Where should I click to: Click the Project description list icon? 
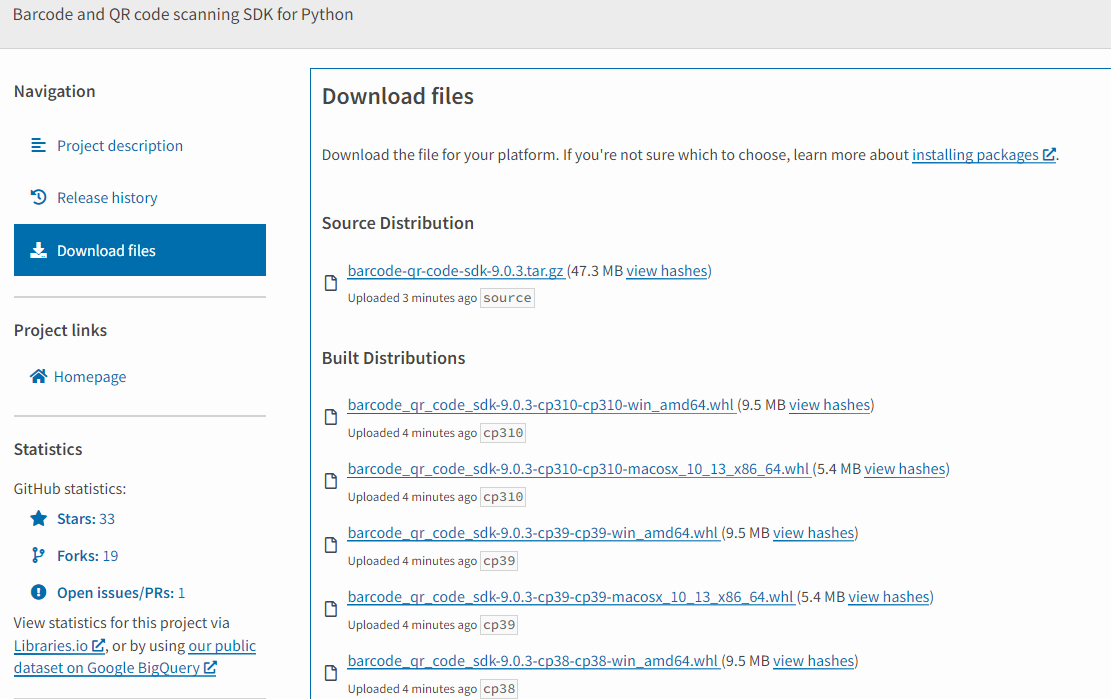tap(39, 146)
